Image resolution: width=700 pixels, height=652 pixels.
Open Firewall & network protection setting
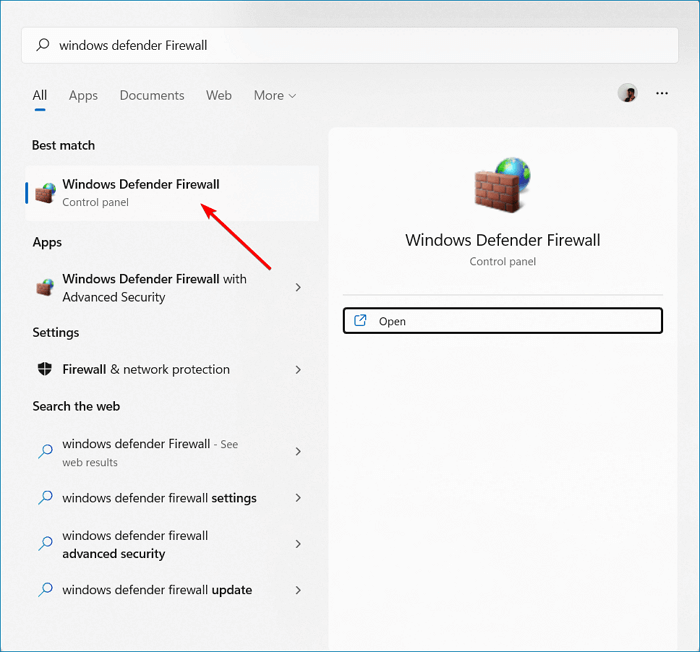pos(172,369)
